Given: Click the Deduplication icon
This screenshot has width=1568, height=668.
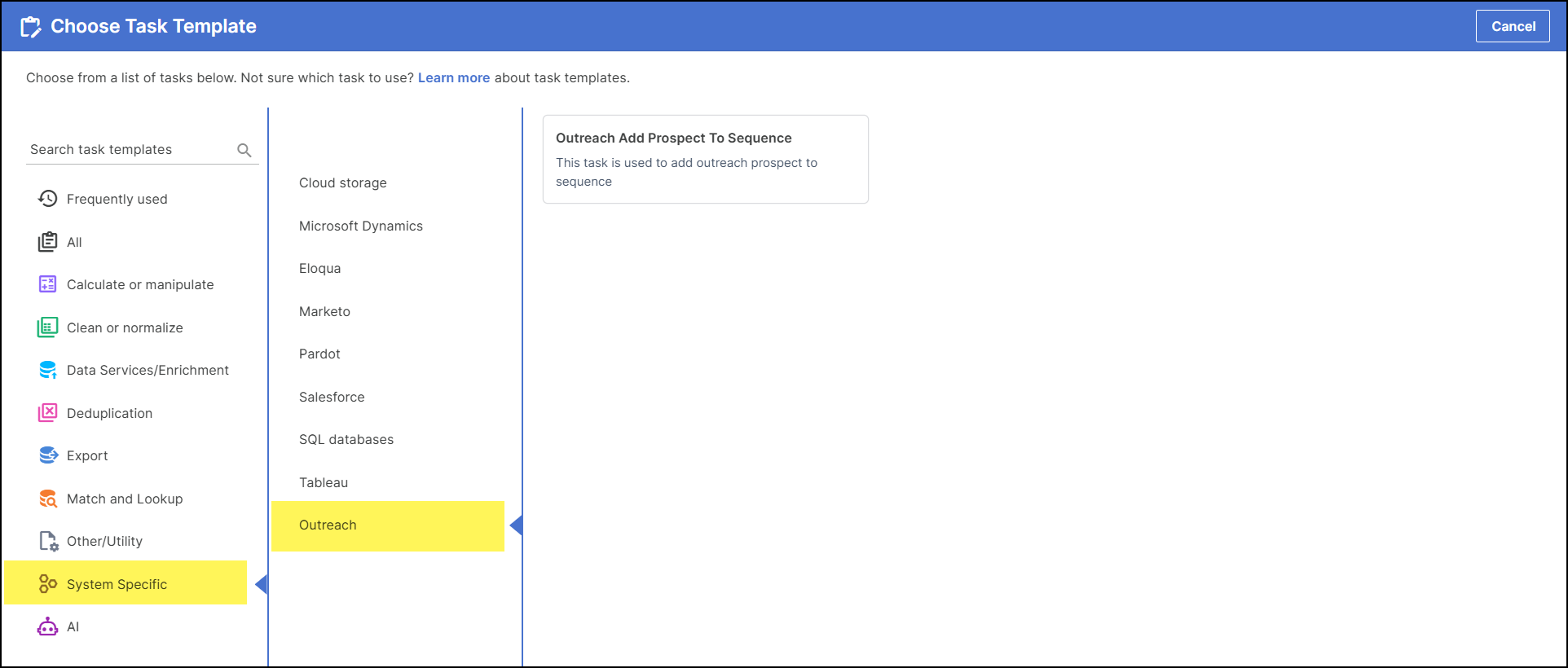Looking at the screenshot, I should coord(48,413).
